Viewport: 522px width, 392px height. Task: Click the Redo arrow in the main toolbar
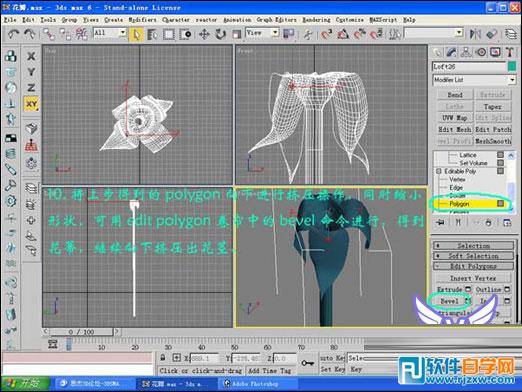[x=29, y=34]
